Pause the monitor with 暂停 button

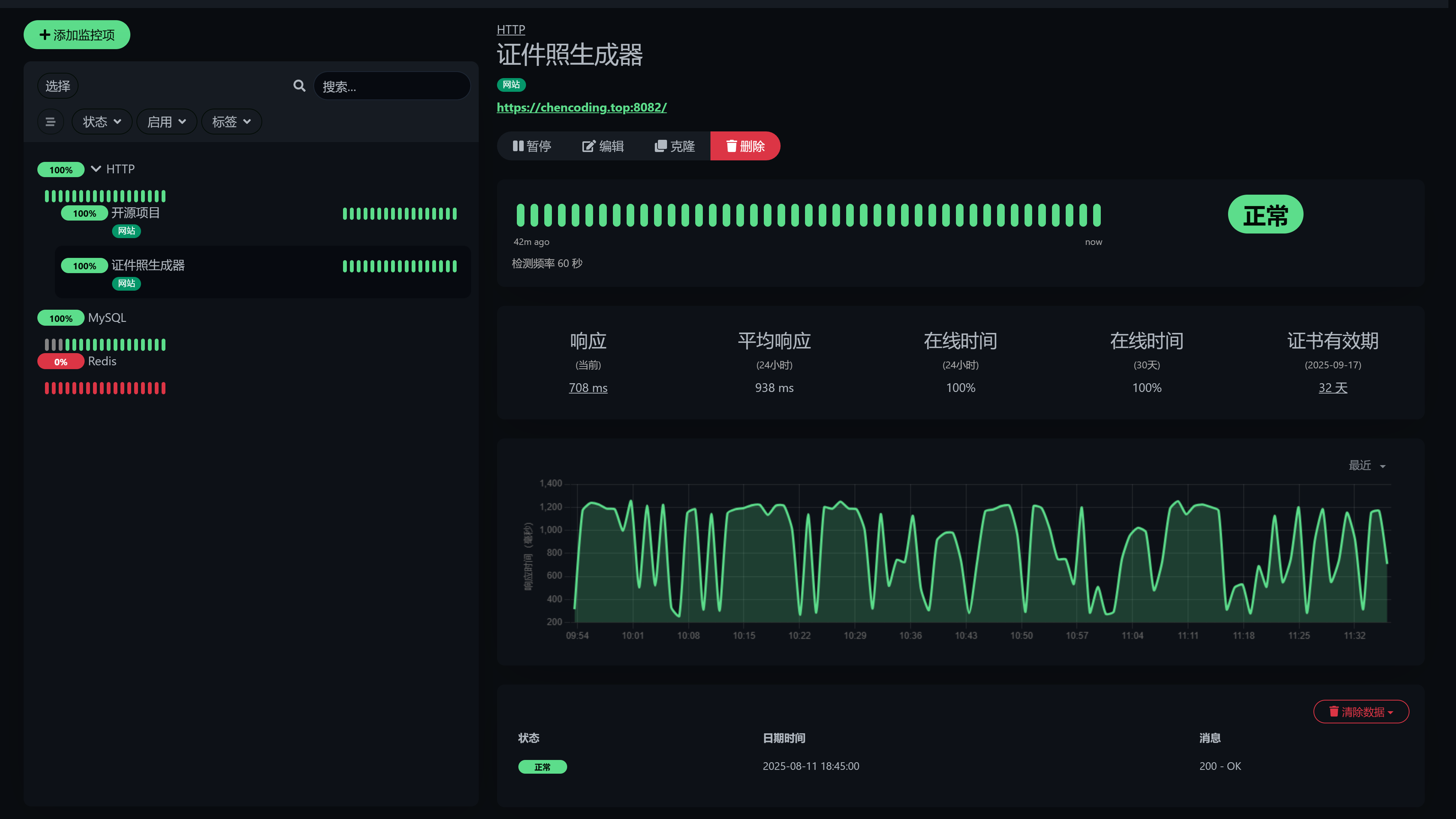531,146
